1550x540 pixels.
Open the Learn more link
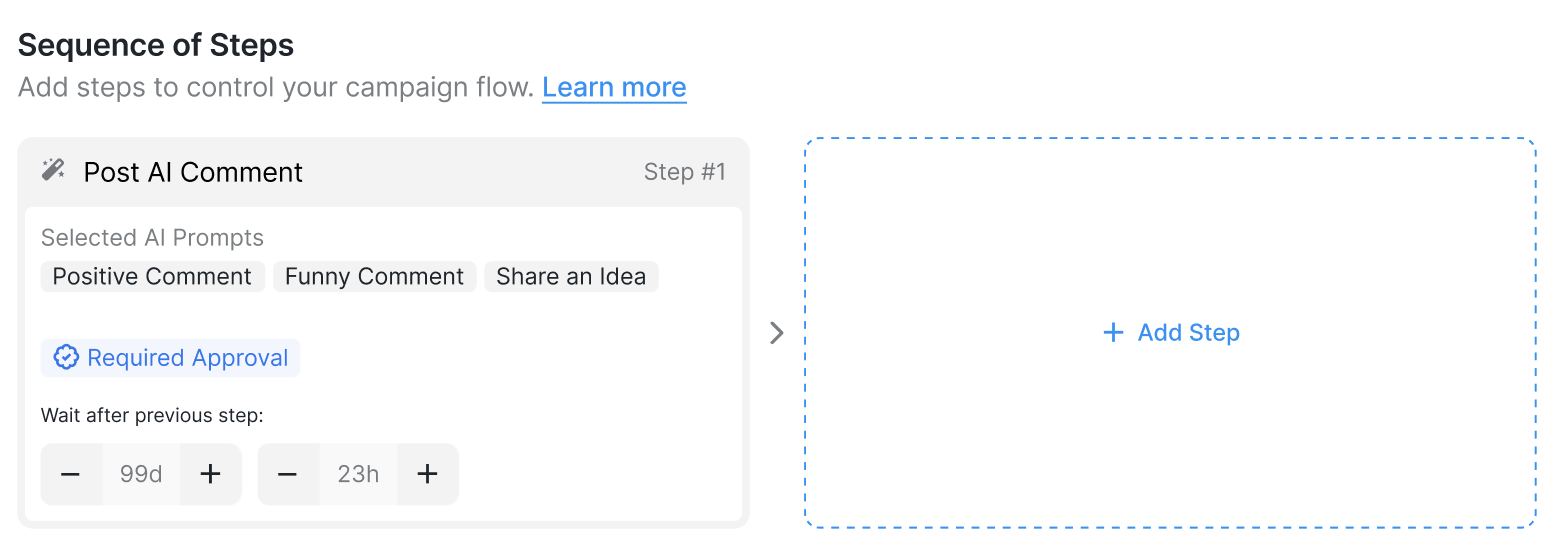pyautogui.click(x=614, y=87)
